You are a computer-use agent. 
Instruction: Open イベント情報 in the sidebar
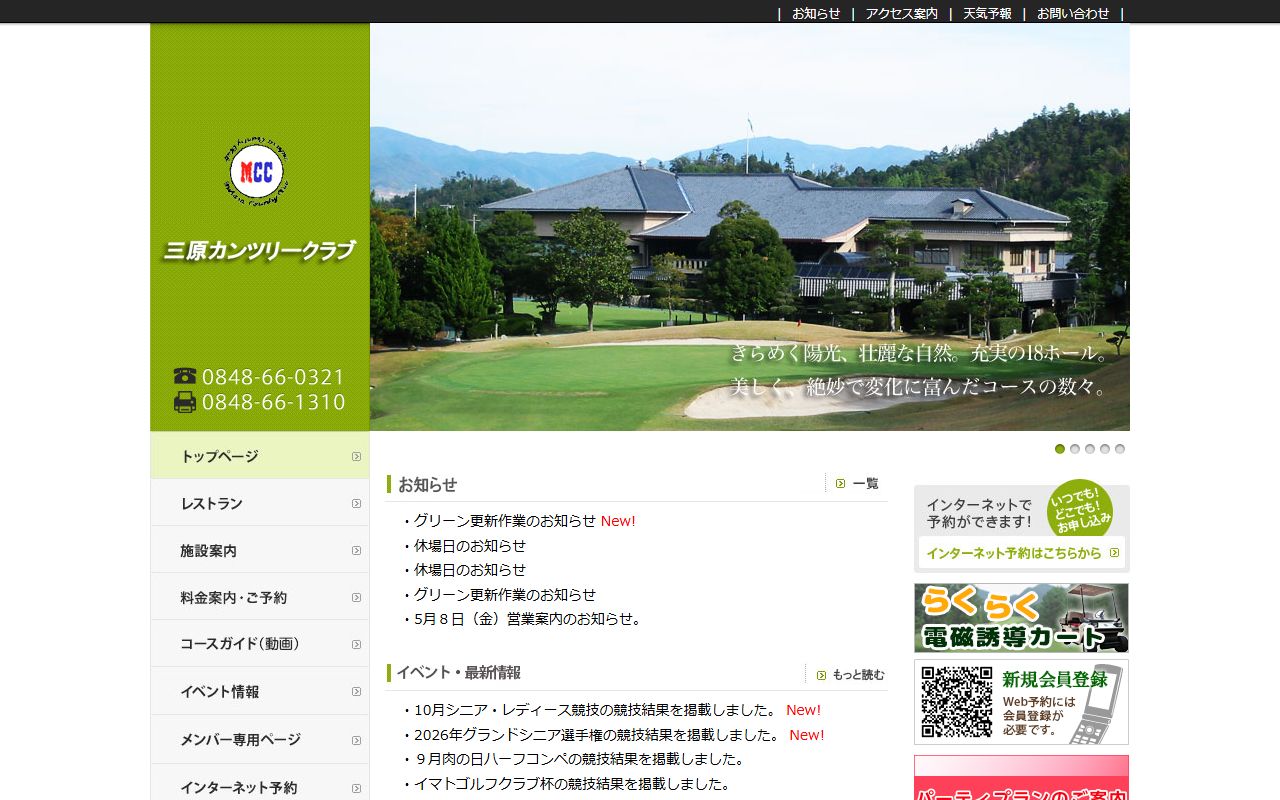[x=260, y=691]
